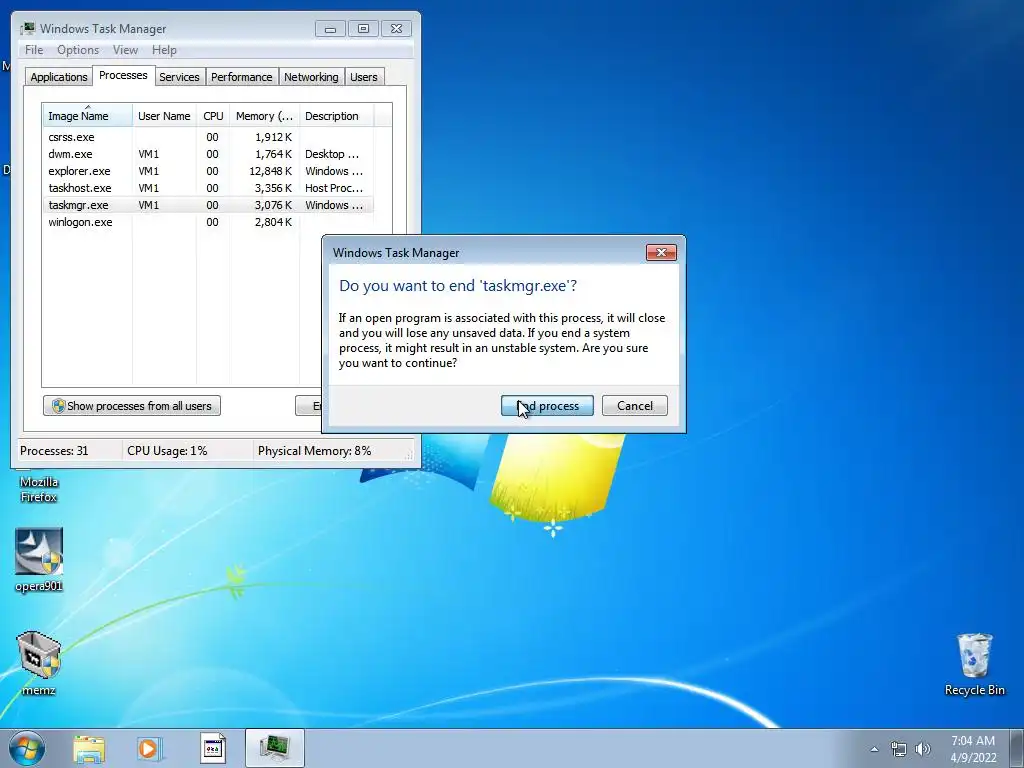1024x768 pixels.
Task: Open the File menu
Action: [34, 50]
